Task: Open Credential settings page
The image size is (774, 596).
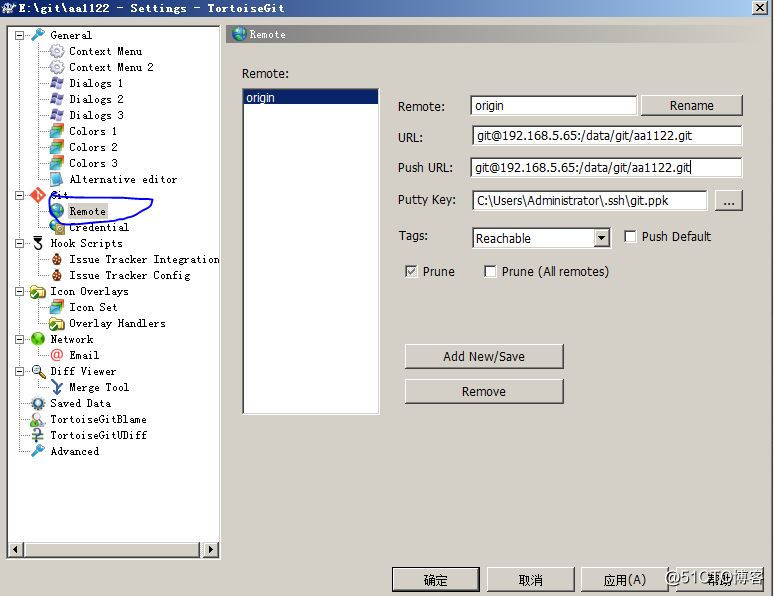Action: tap(99, 227)
